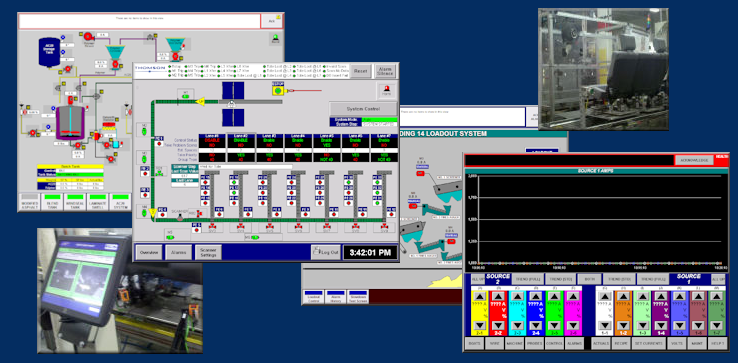
Task: Click the yellow E-STOP button icon
Action: (278, 89)
